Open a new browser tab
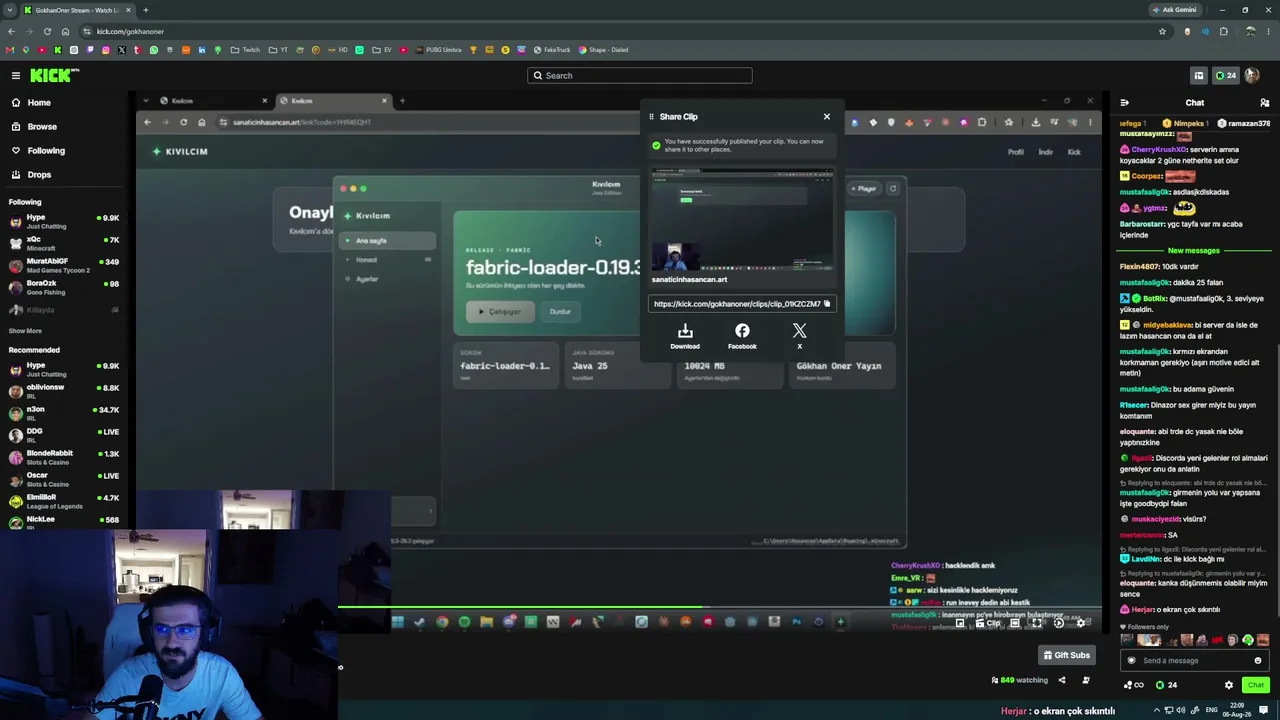Viewport: 1280px width, 720px height. (145, 10)
